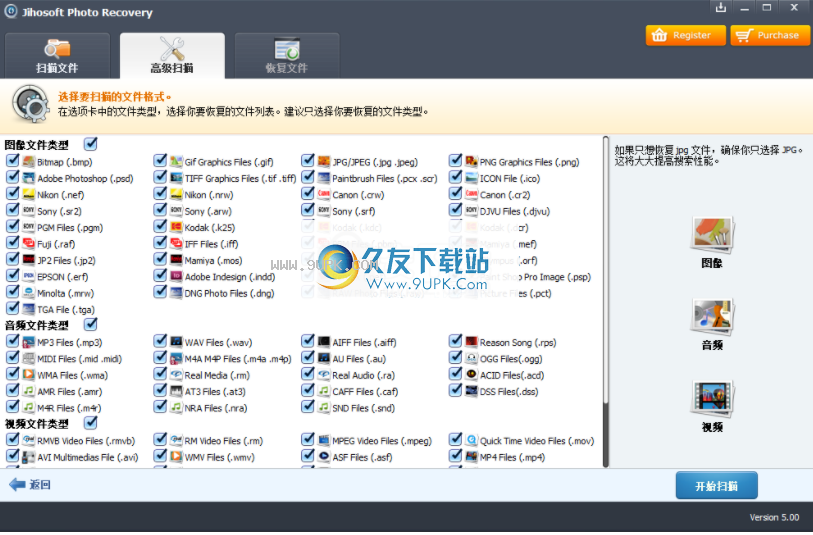Uncheck the RMVB Video Files checkbox
This screenshot has height=535, width=813.
pos(12,439)
